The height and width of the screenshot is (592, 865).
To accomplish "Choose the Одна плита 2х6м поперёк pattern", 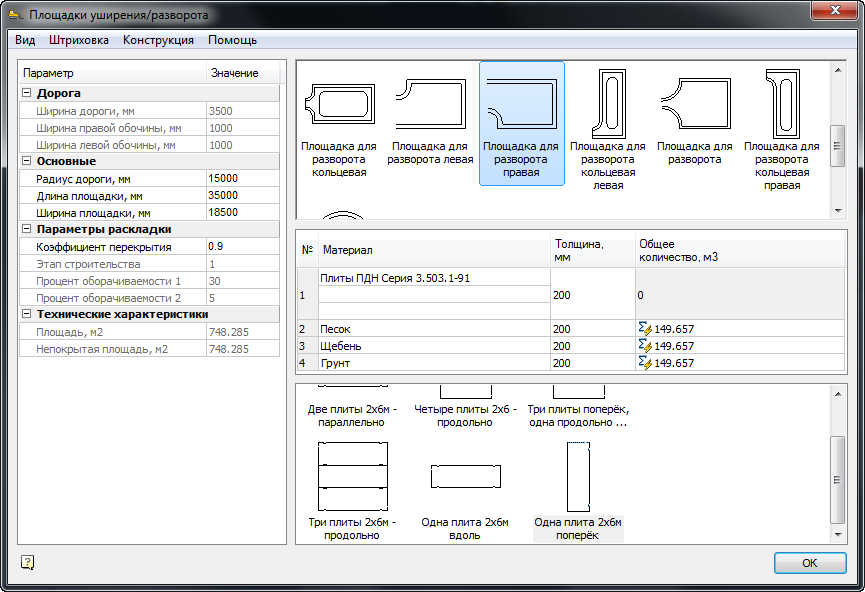I will coord(578,490).
